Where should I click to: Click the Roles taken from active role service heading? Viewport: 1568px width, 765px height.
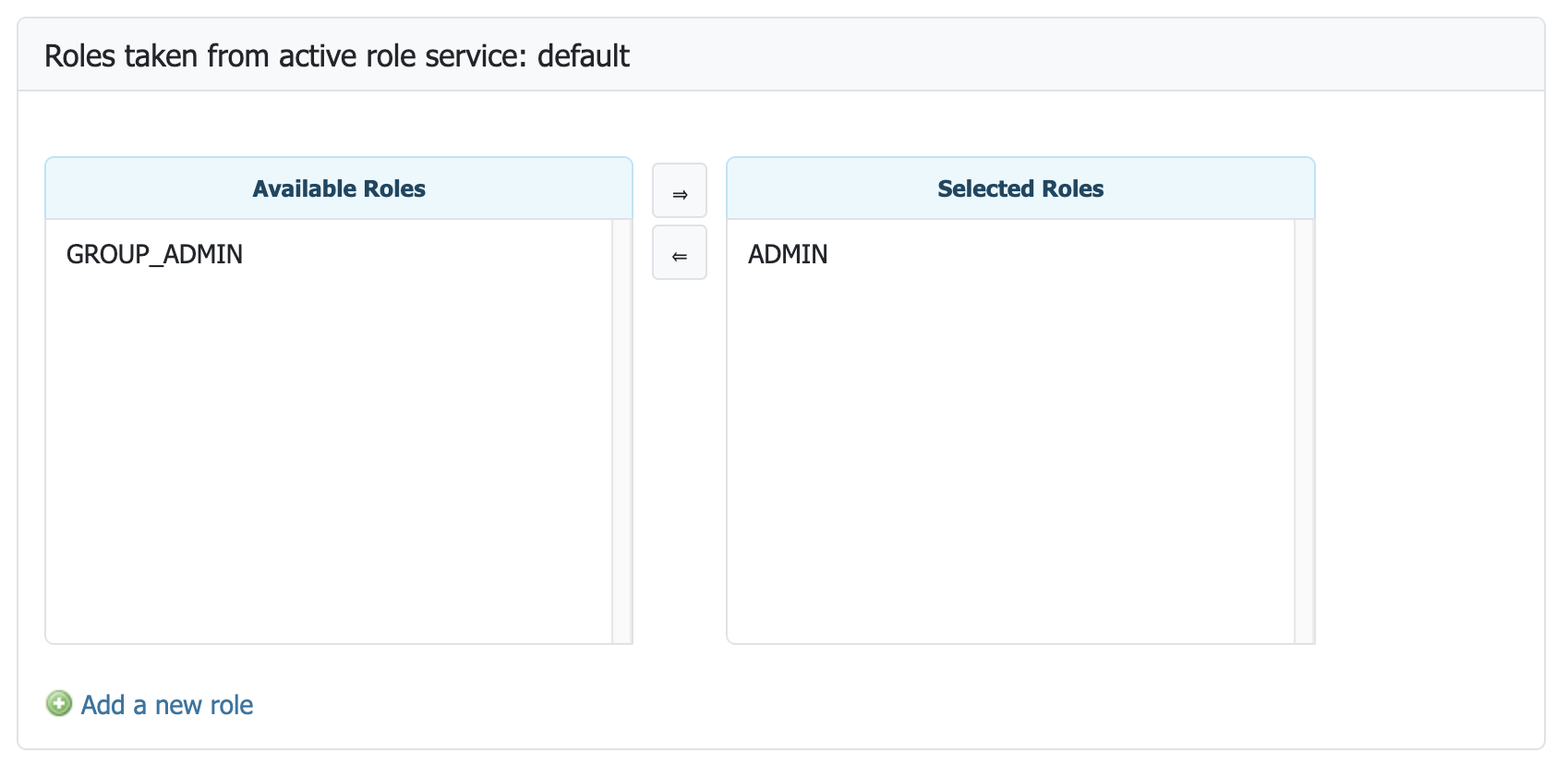pos(336,56)
